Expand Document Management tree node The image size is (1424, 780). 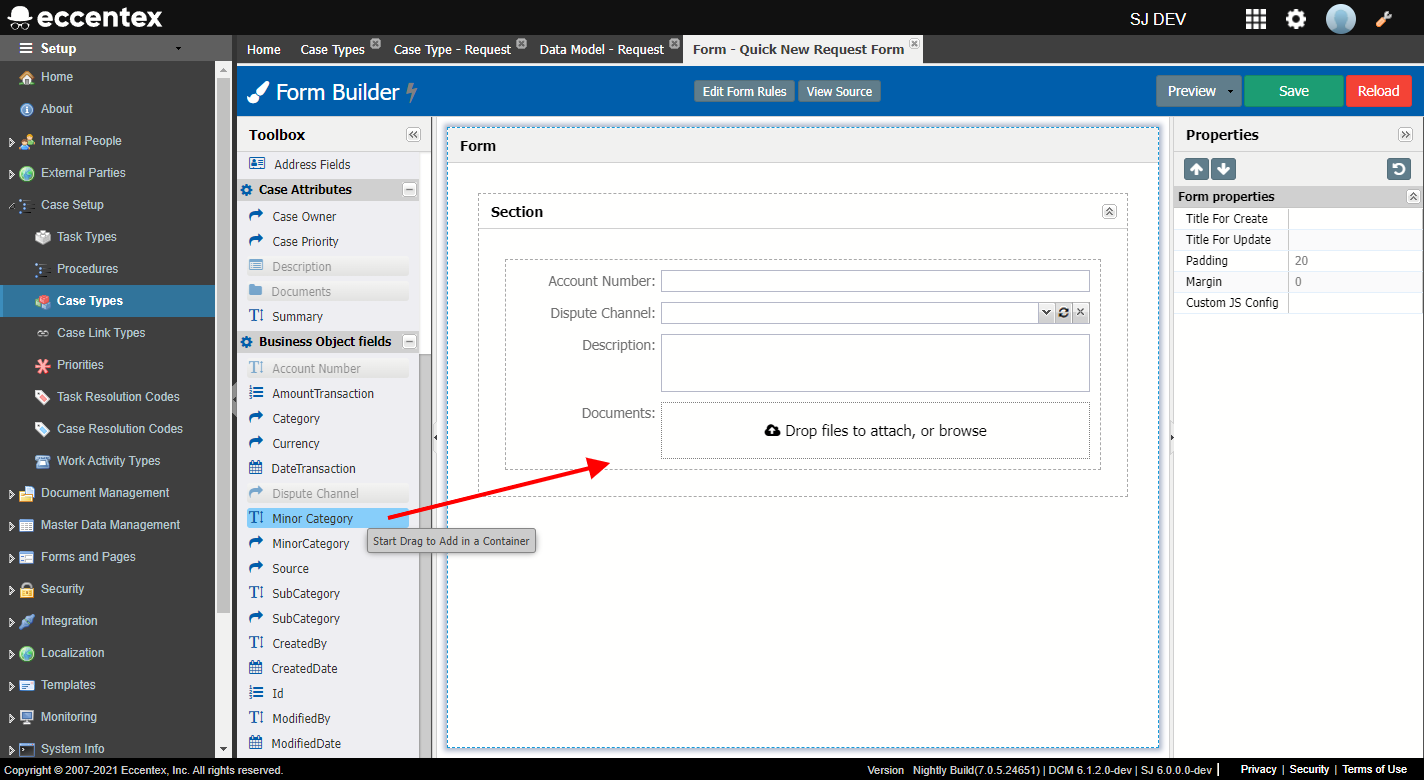tap(11, 494)
